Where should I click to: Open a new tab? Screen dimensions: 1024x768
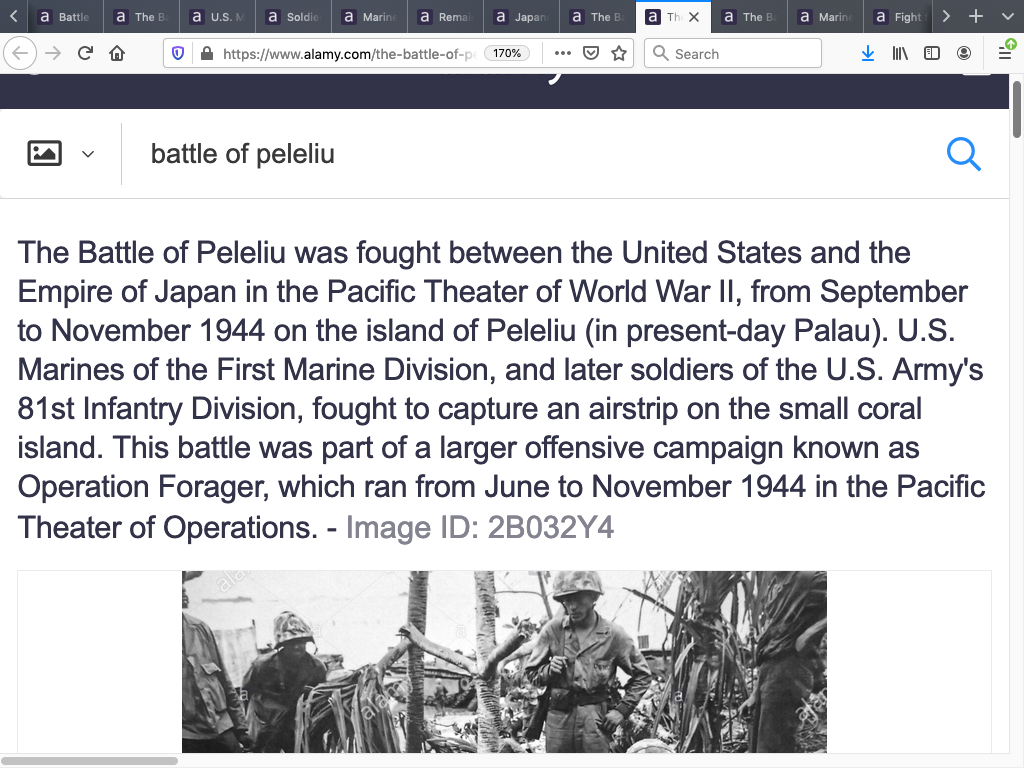click(x=976, y=17)
